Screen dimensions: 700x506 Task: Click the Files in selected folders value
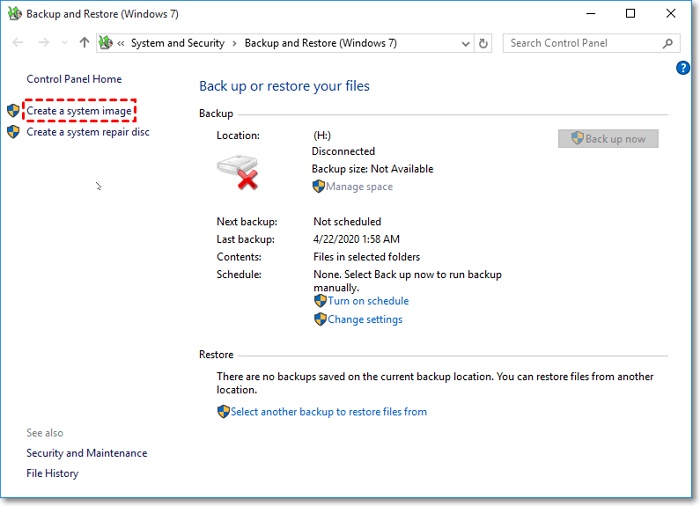[x=367, y=257]
